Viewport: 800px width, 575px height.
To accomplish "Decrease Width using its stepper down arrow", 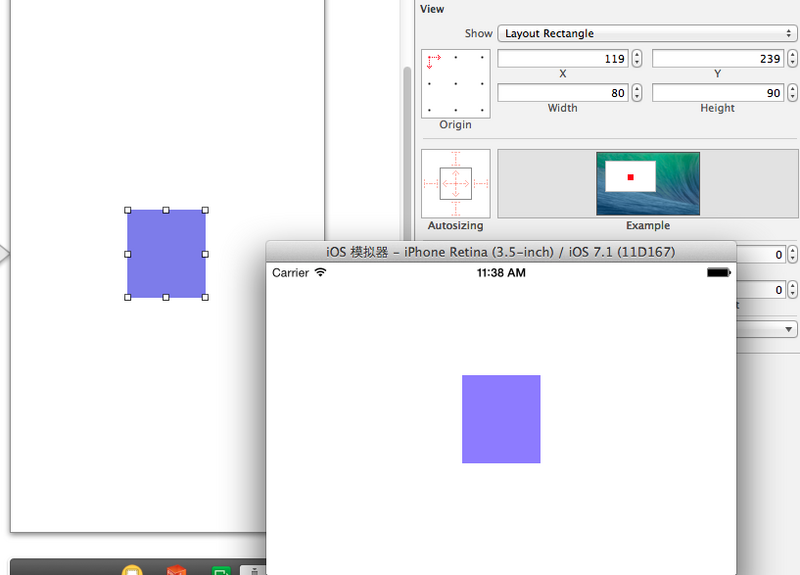I will click(x=637, y=97).
